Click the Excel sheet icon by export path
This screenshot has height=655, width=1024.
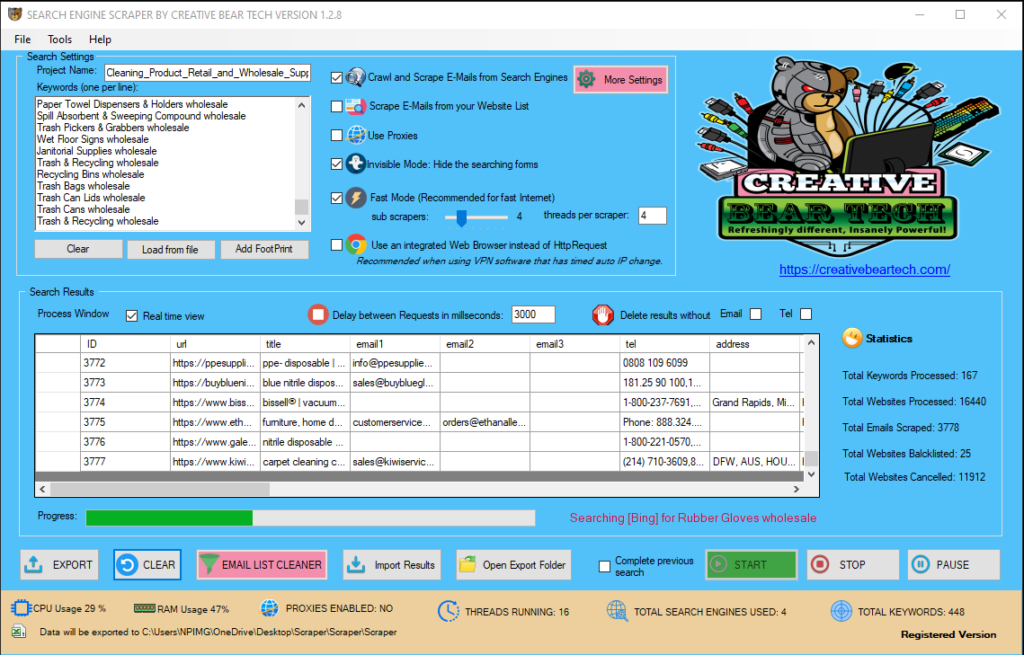[20, 631]
